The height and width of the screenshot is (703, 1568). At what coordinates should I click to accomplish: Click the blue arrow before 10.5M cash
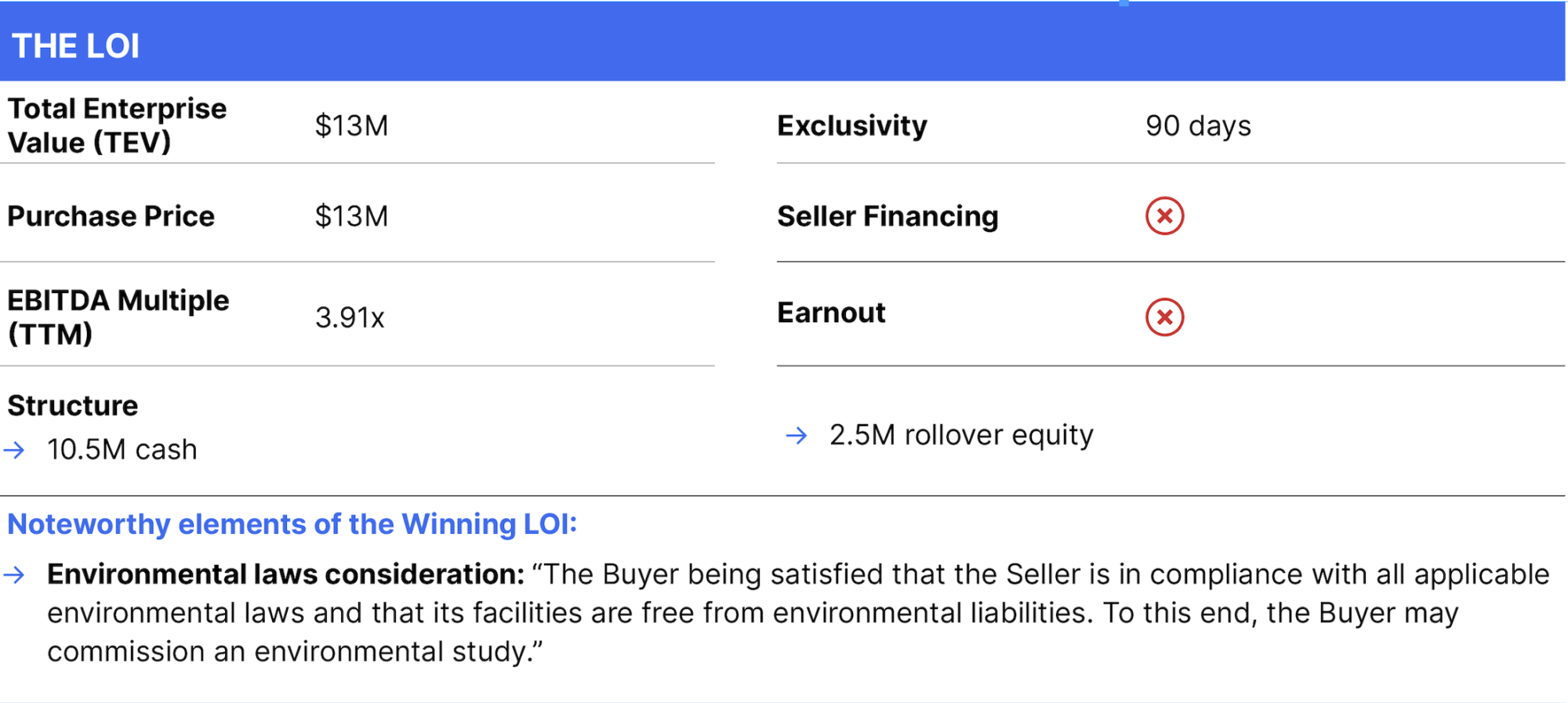point(14,450)
